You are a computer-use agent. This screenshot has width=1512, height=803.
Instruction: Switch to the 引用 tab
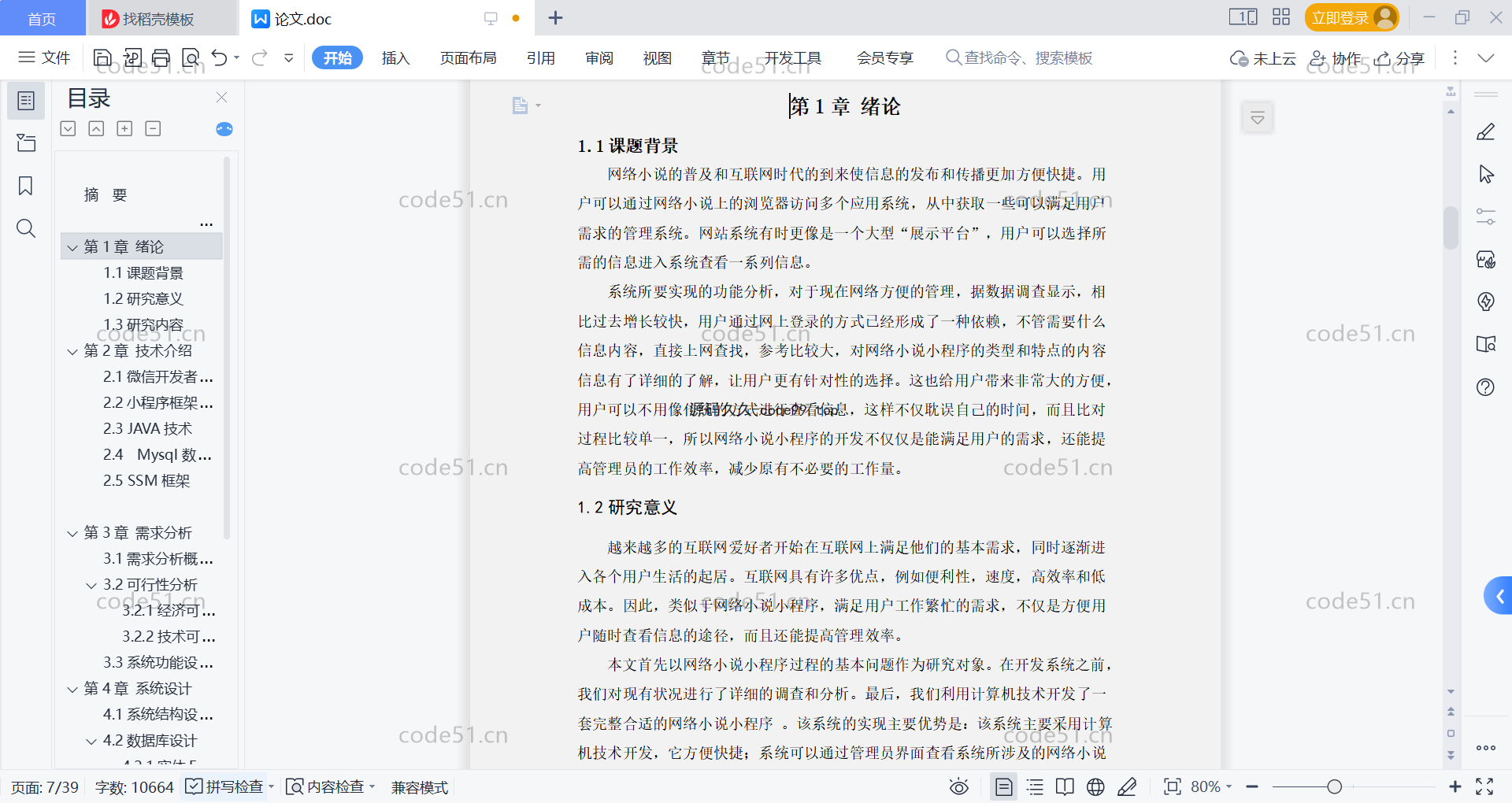pyautogui.click(x=541, y=57)
